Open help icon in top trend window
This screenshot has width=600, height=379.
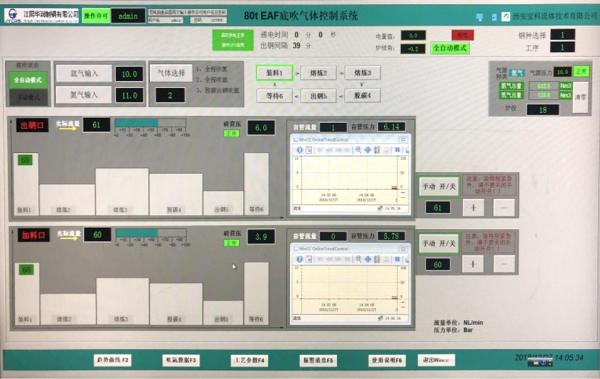[x=300, y=150]
